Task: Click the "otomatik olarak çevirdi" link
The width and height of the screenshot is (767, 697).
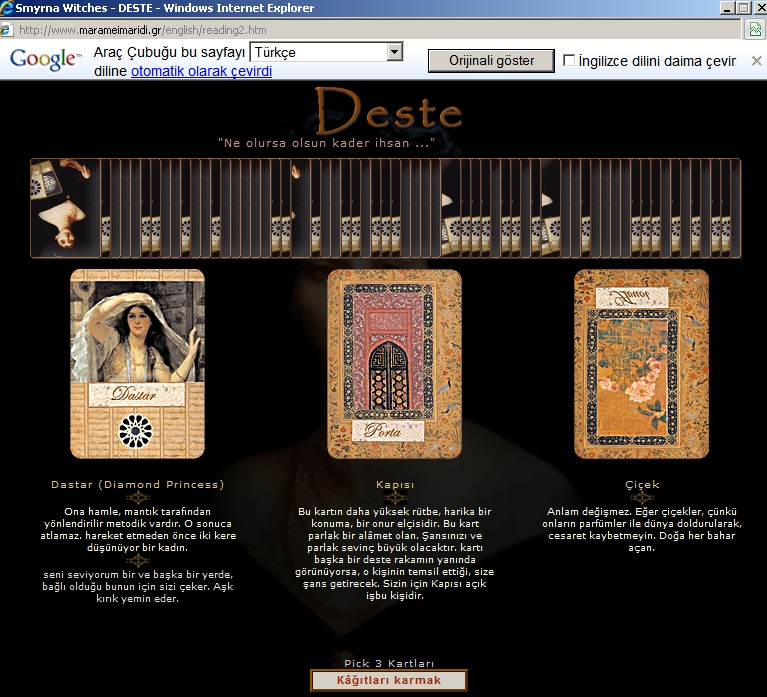Action: pyautogui.click(x=201, y=71)
